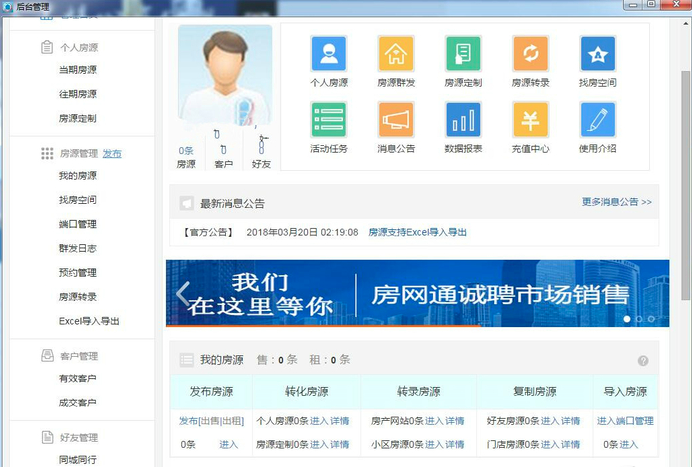The height and width of the screenshot is (467, 692).
Task: Go to previous banner slide arrow
Action: click(x=183, y=294)
